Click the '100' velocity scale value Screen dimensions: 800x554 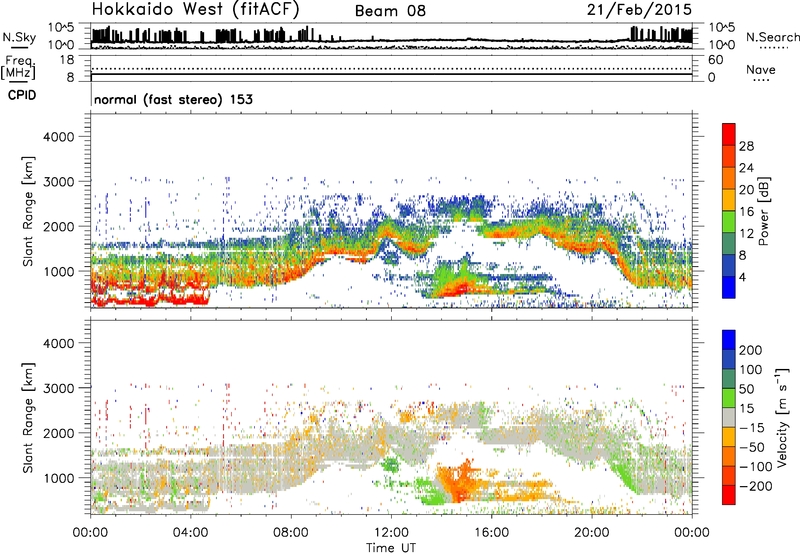pos(751,369)
